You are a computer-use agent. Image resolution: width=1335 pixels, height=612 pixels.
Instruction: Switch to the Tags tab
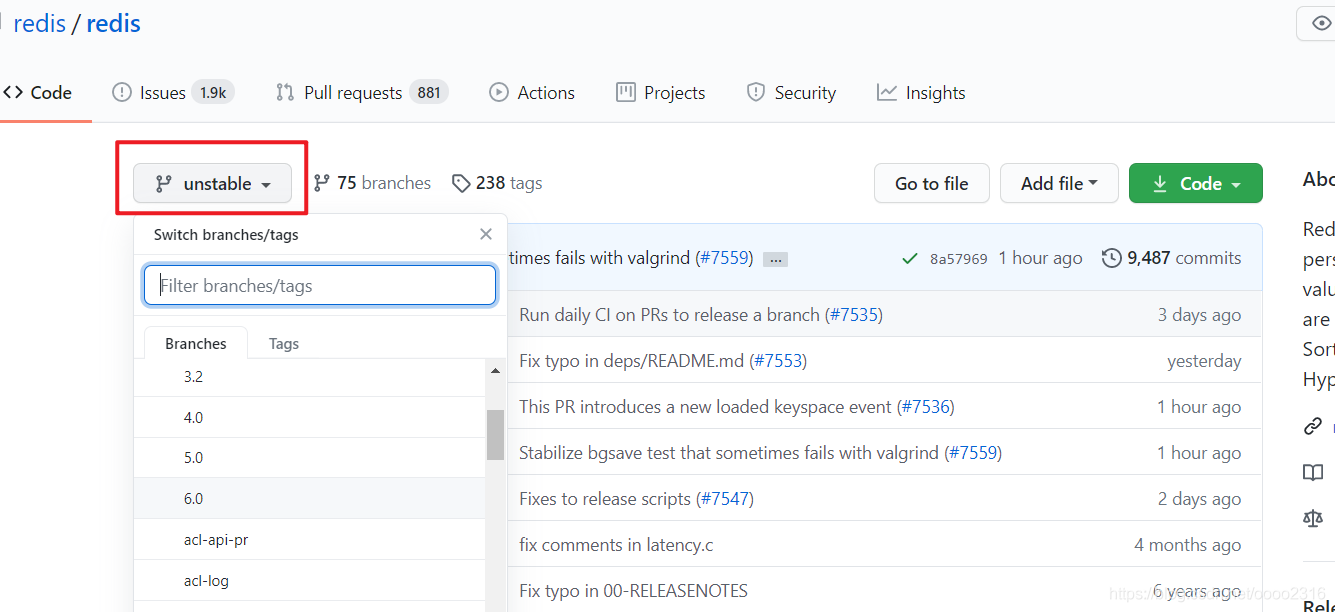284,344
